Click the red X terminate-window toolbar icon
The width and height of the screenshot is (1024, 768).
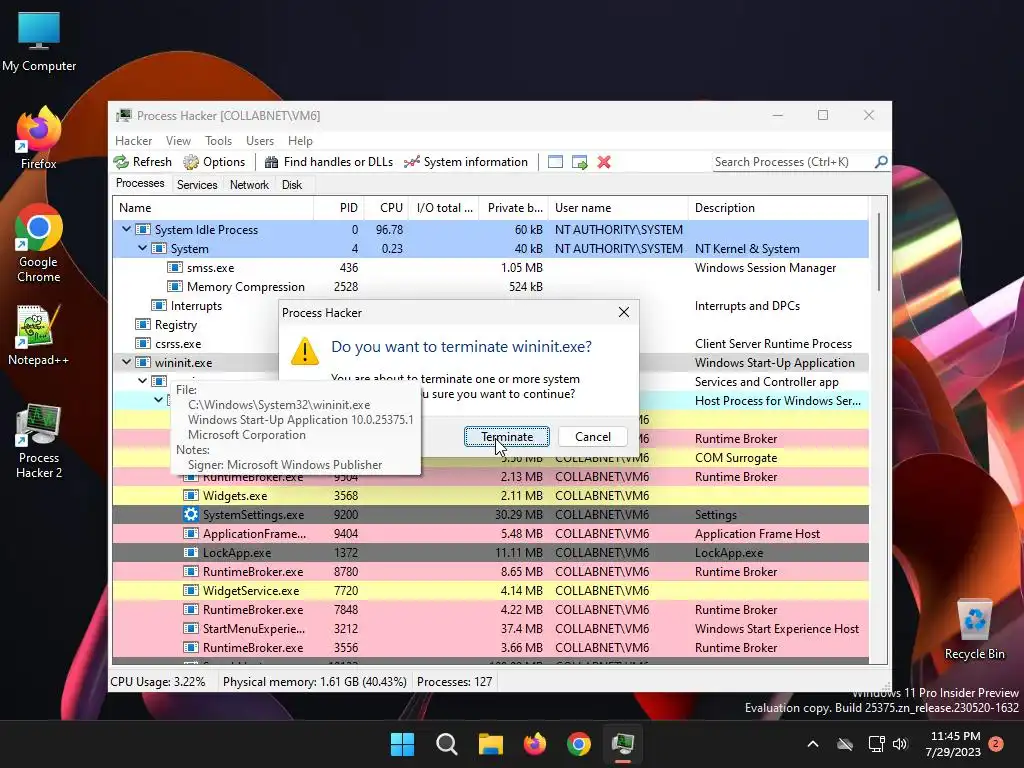pyautogui.click(x=604, y=162)
